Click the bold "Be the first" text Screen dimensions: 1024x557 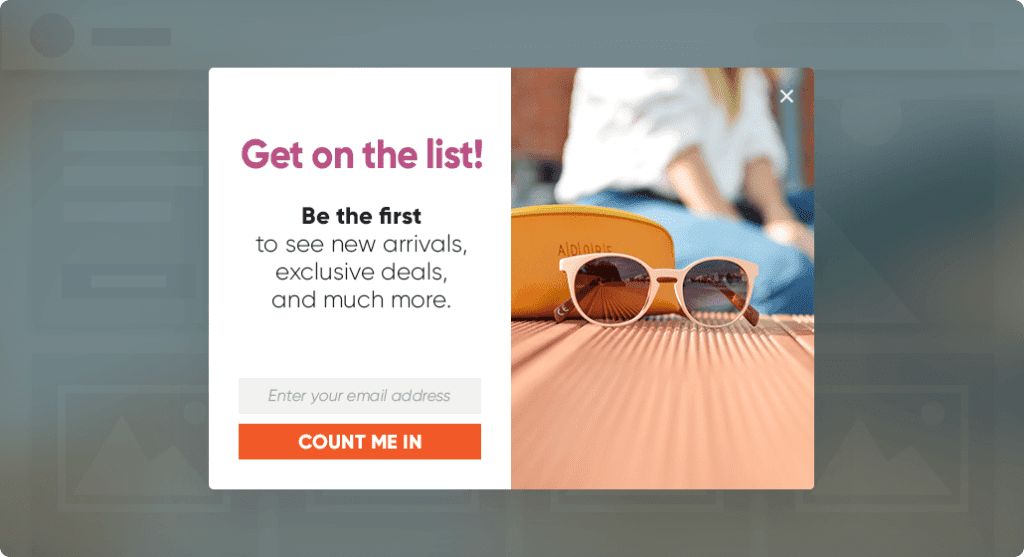(361, 215)
